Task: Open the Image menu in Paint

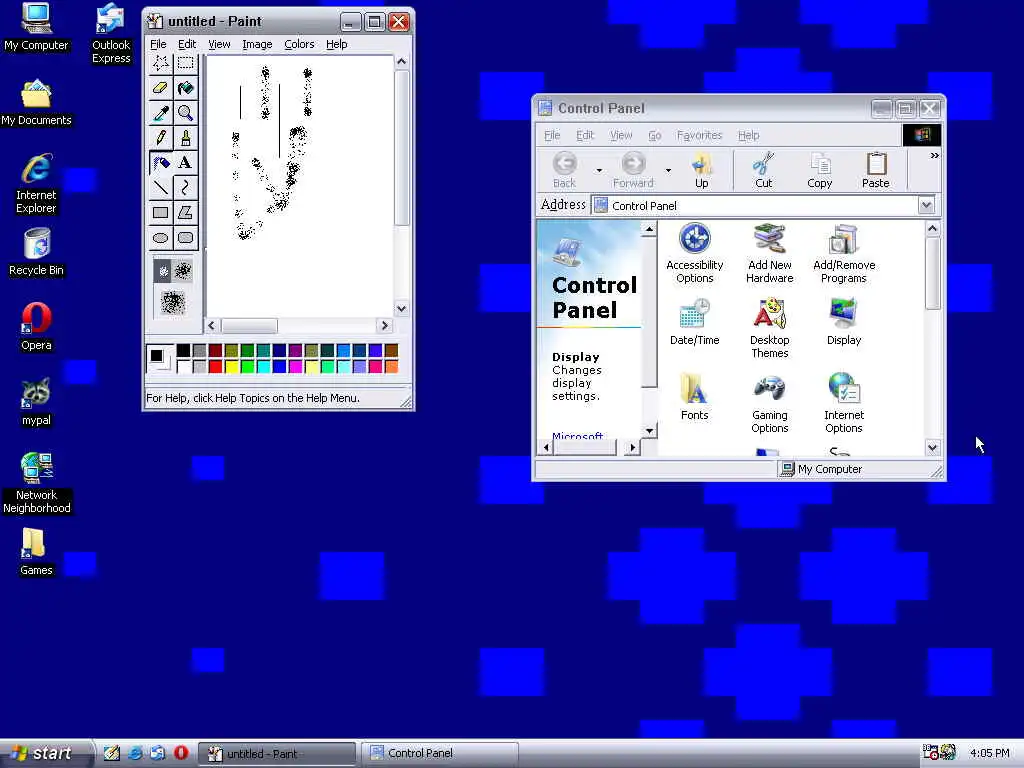Action: click(x=257, y=44)
